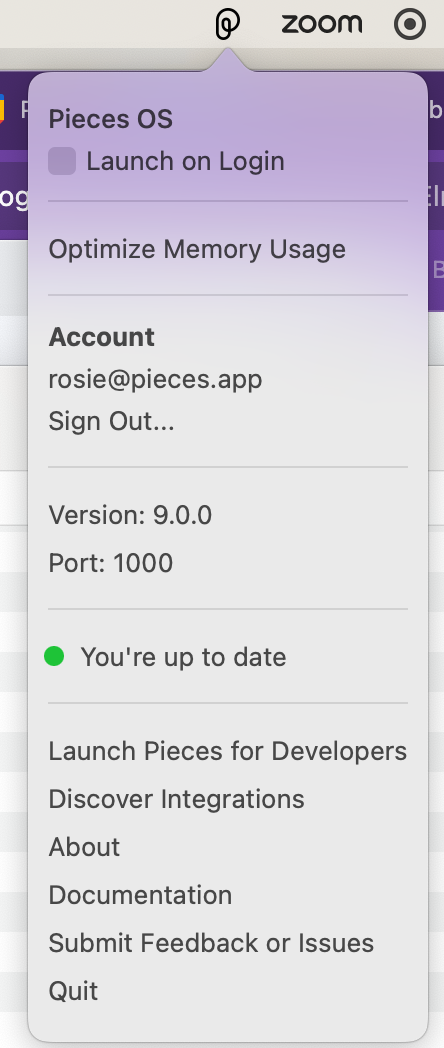The height and width of the screenshot is (1048, 444).
Task: Click the screen recording circle icon in the menu bar
Action: point(410,25)
